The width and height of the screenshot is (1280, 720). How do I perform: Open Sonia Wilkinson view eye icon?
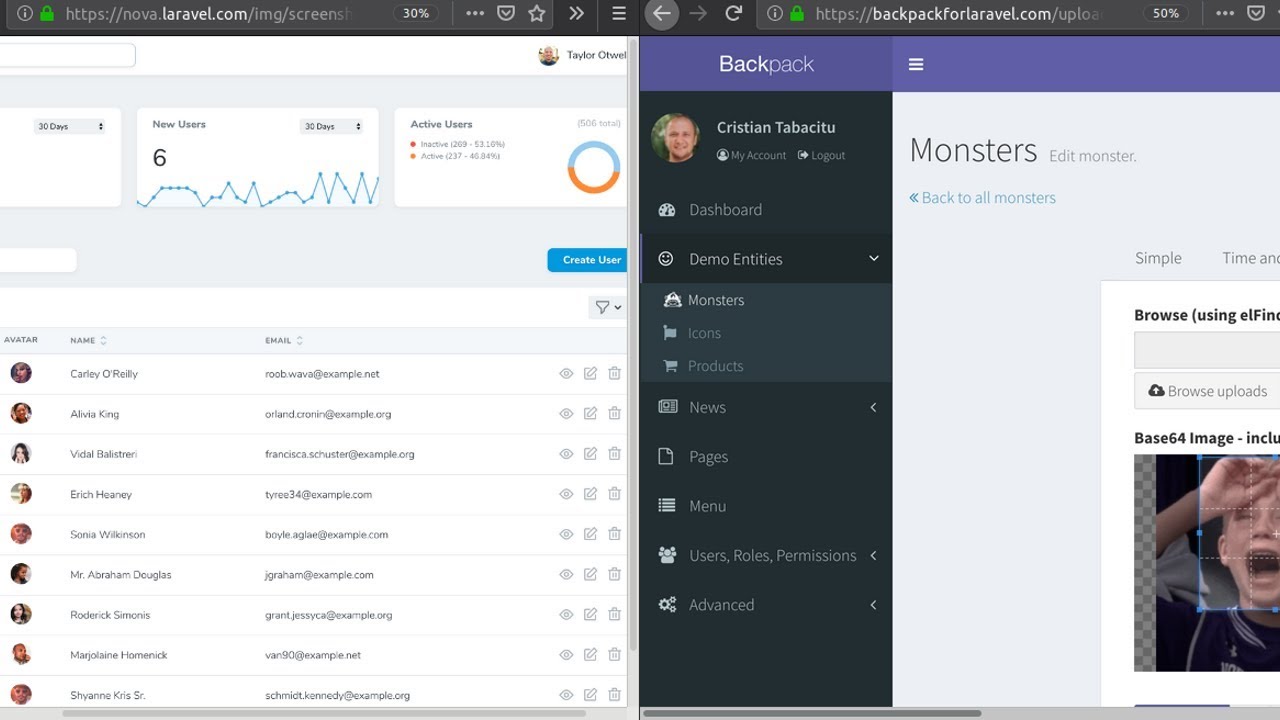[566, 534]
